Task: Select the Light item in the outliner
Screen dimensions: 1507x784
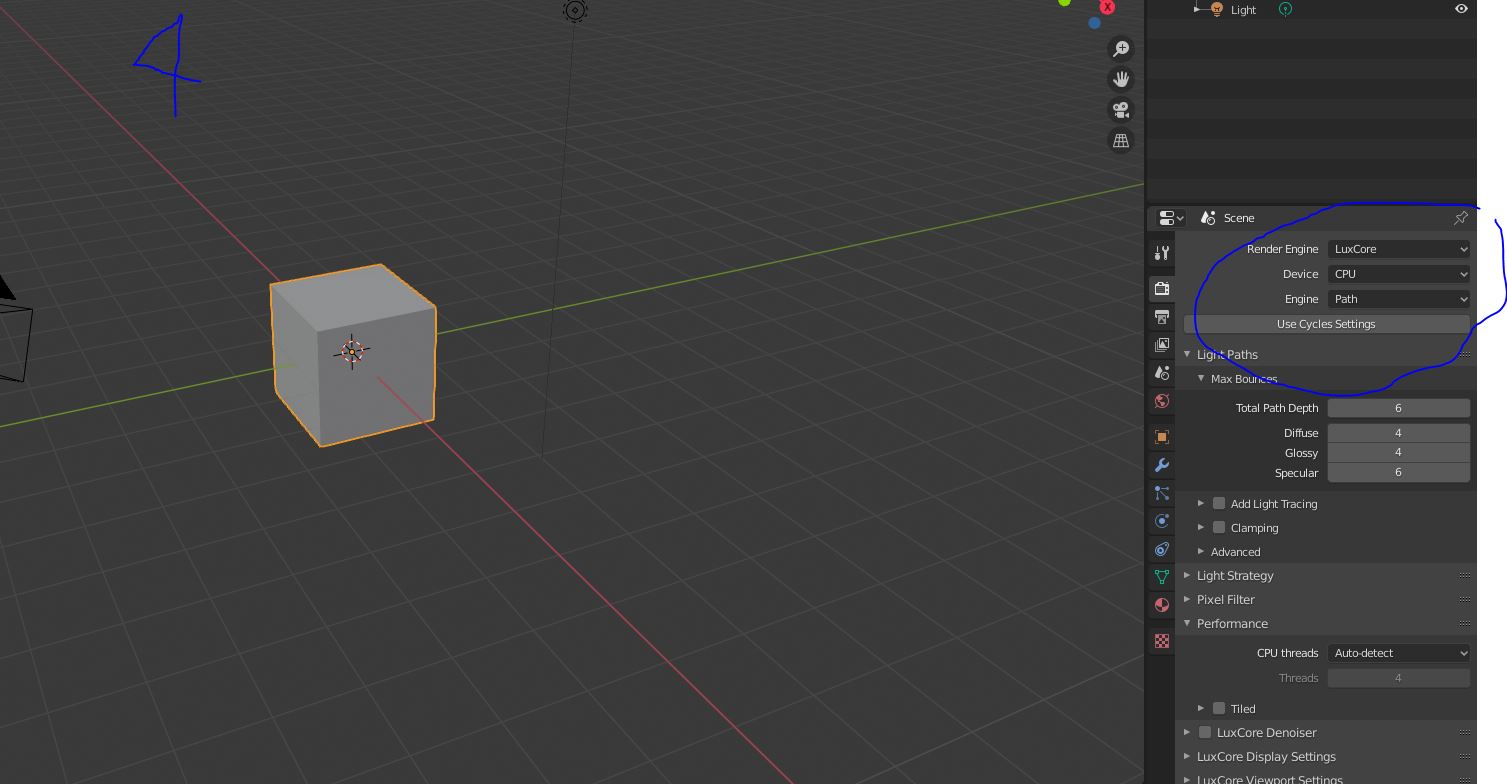Action: (x=1243, y=10)
